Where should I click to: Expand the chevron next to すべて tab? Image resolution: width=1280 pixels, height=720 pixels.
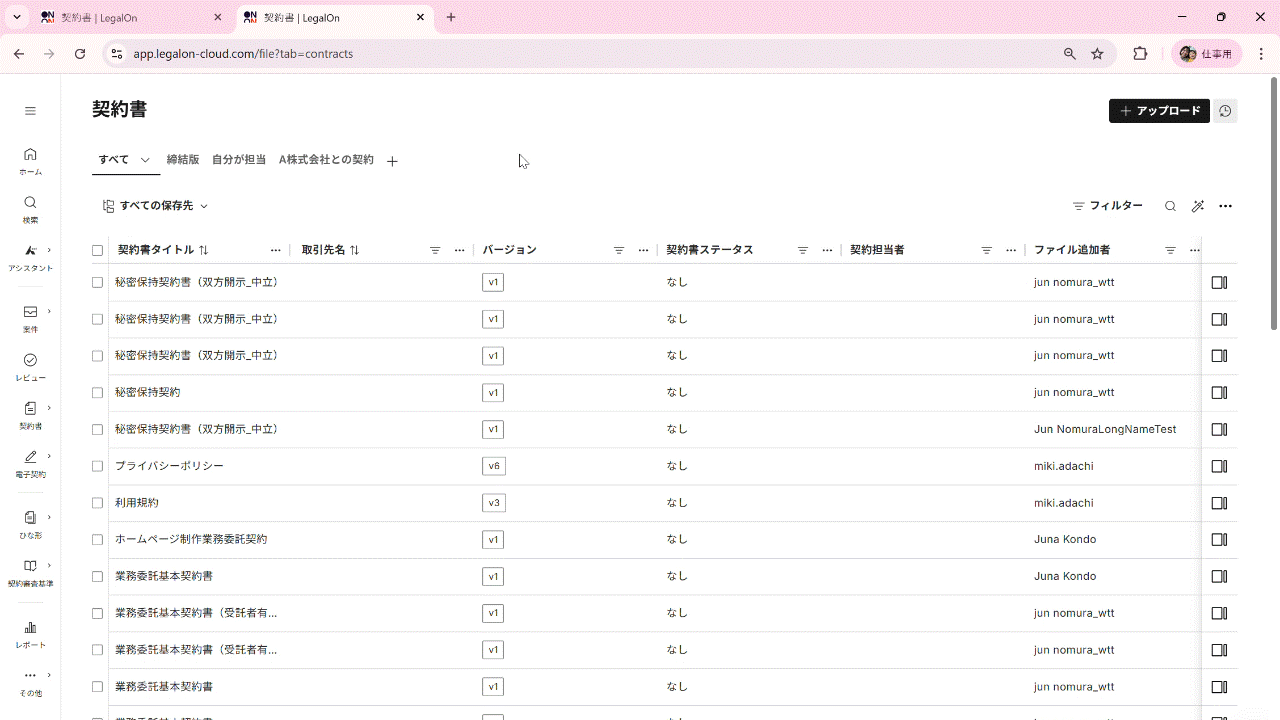[145, 160]
